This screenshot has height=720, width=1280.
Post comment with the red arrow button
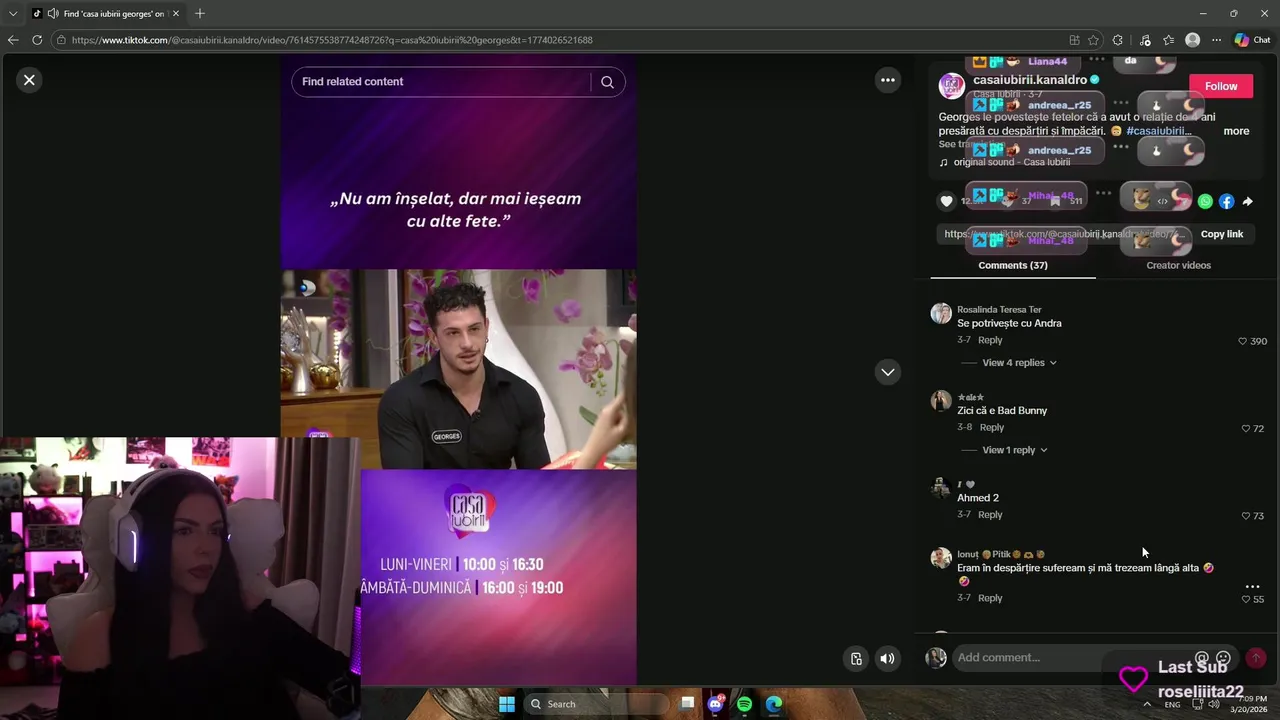pyautogui.click(x=1256, y=658)
